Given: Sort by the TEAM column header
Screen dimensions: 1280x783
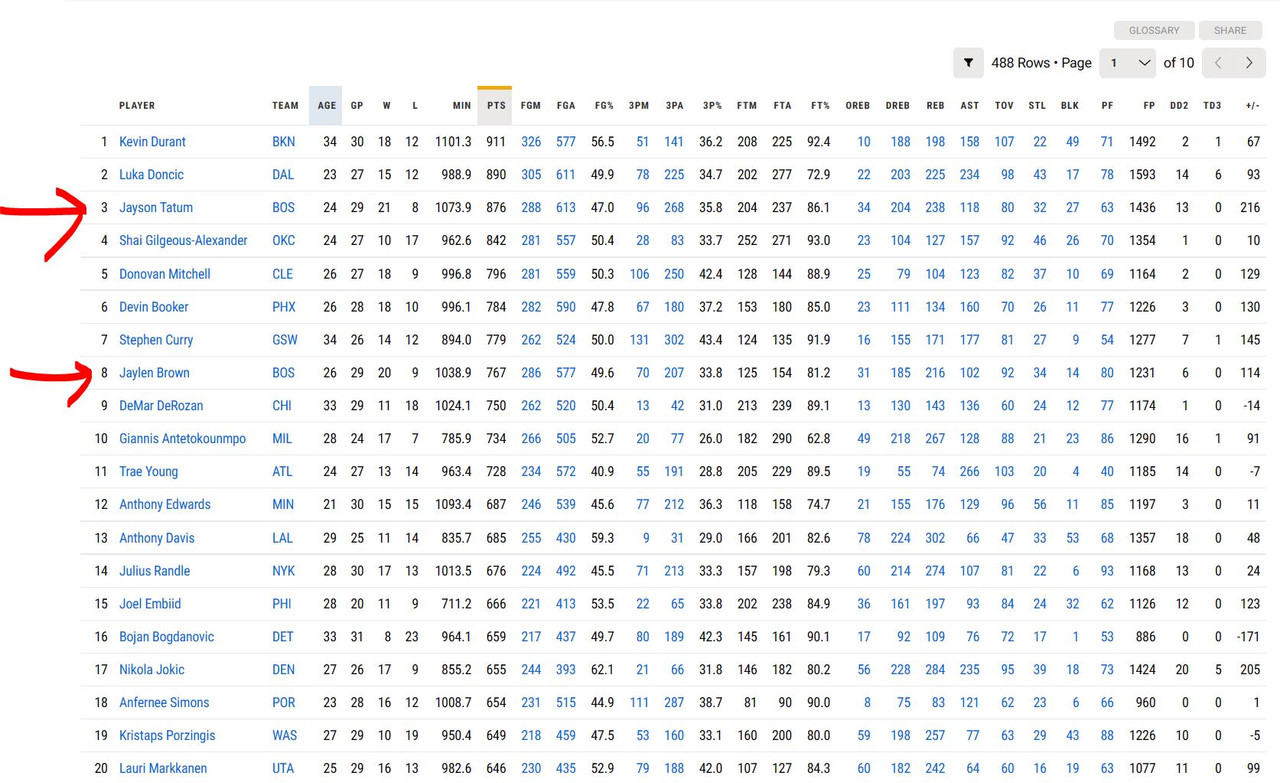Looking at the screenshot, I should point(285,106).
